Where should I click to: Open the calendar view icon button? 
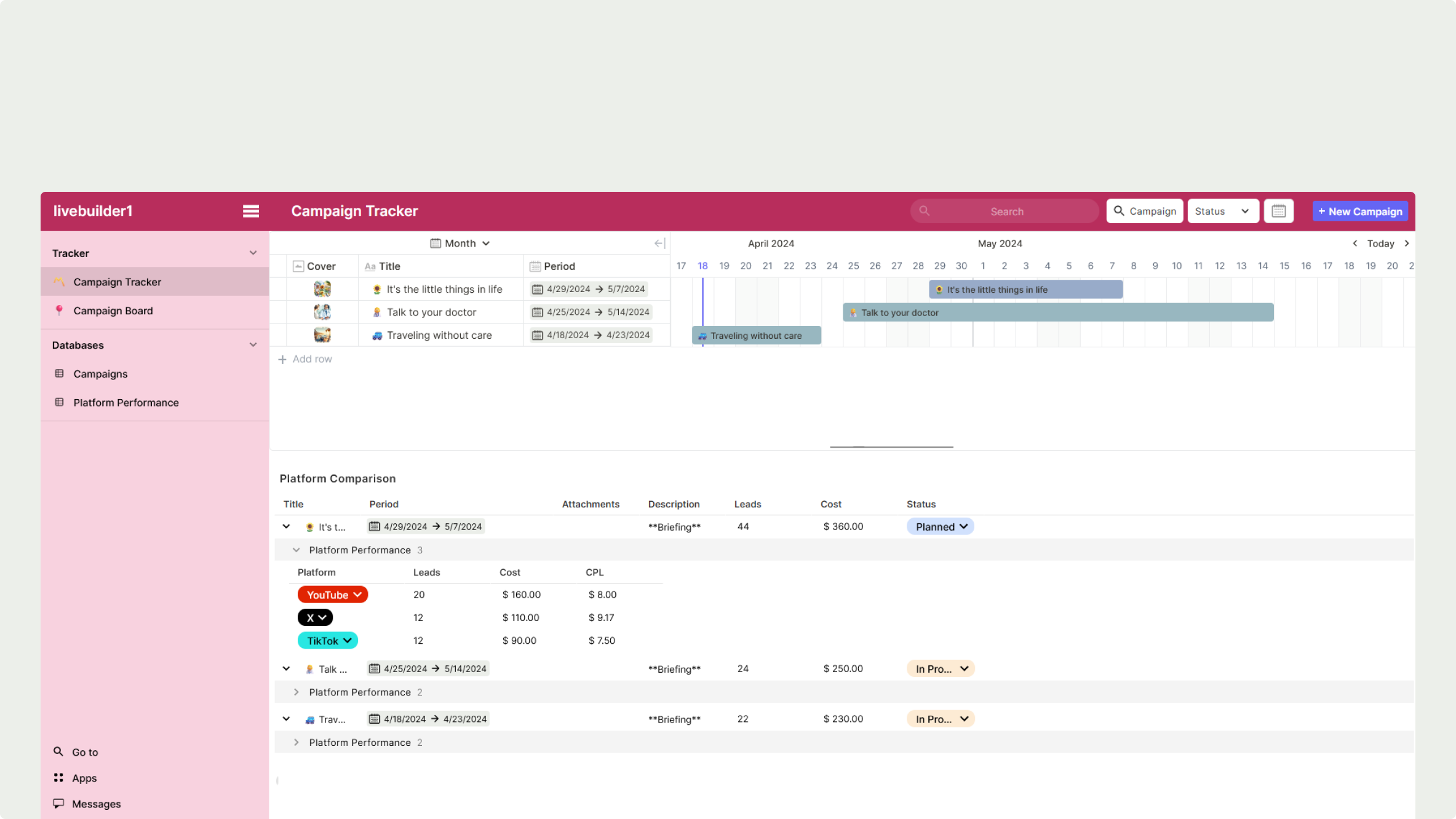pyautogui.click(x=1278, y=211)
